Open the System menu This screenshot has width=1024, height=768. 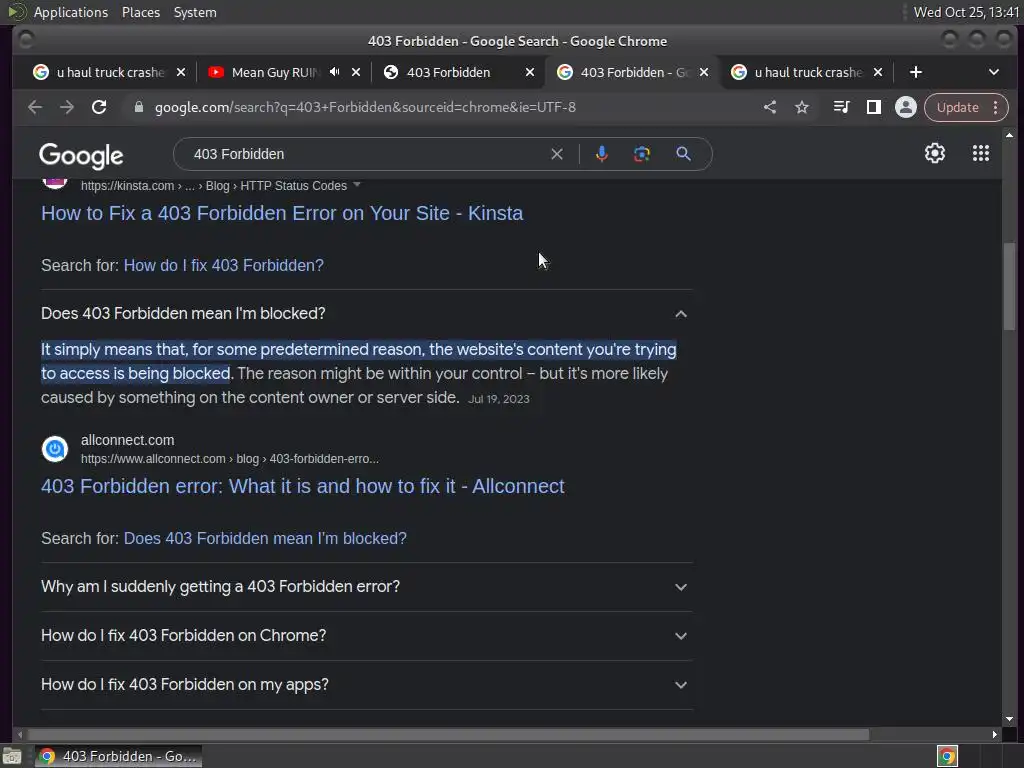[195, 12]
